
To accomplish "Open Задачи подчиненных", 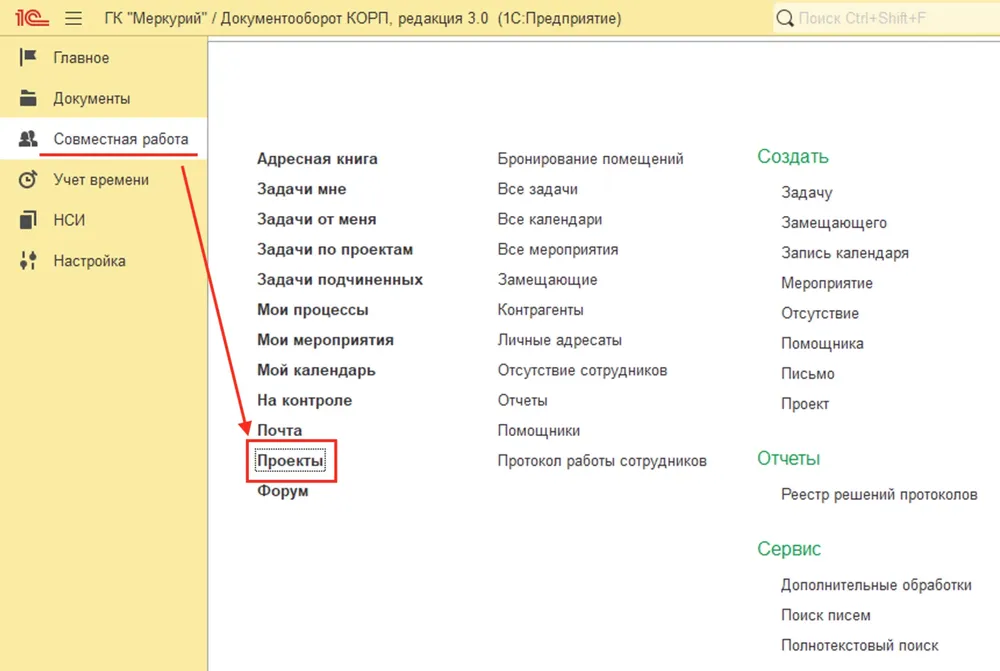I will (340, 279).
